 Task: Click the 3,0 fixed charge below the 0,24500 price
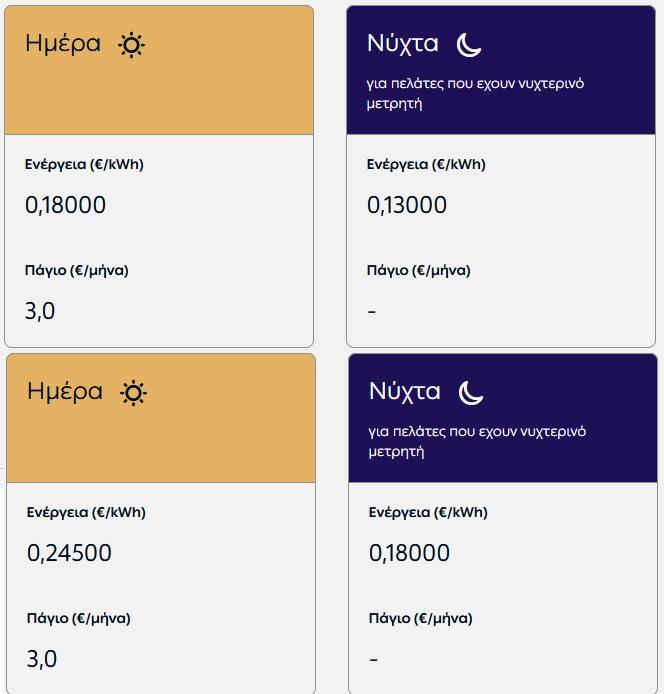tap(41, 658)
